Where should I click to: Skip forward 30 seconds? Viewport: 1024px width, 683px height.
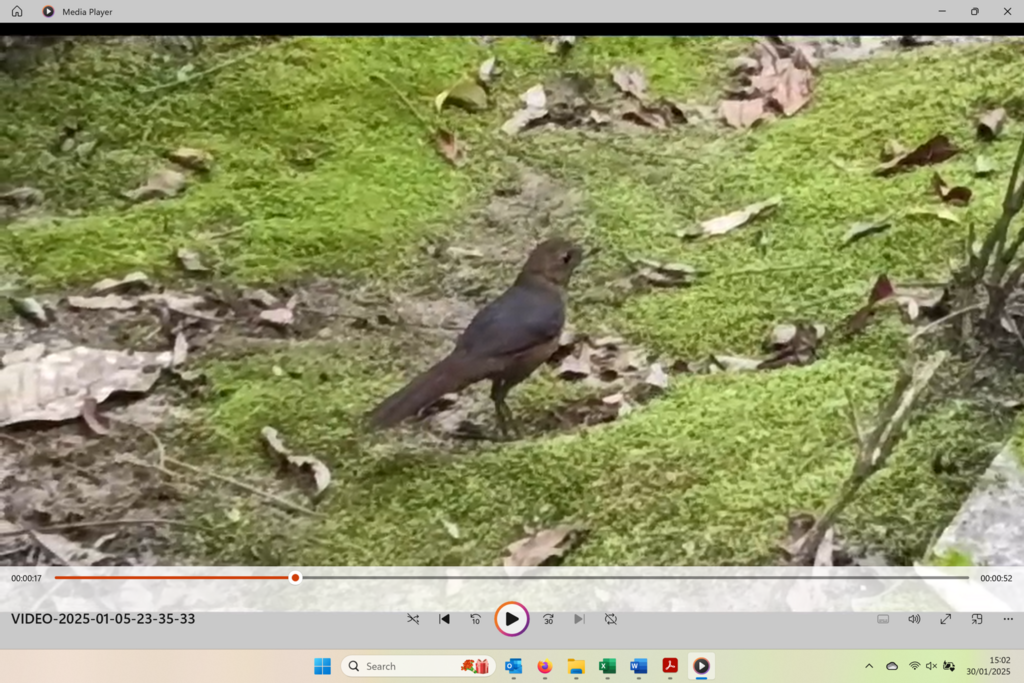(548, 619)
